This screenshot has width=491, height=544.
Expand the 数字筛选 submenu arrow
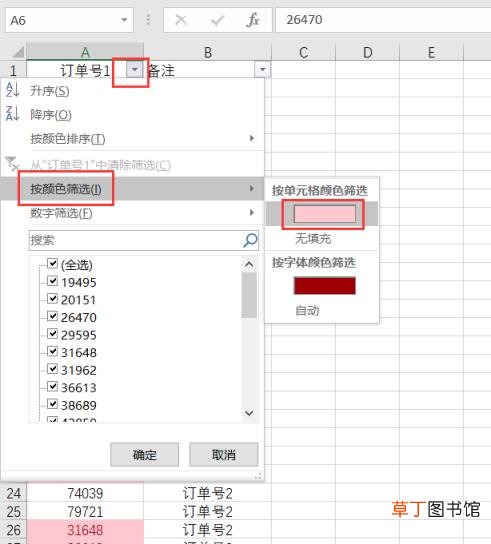tap(252, 212)
